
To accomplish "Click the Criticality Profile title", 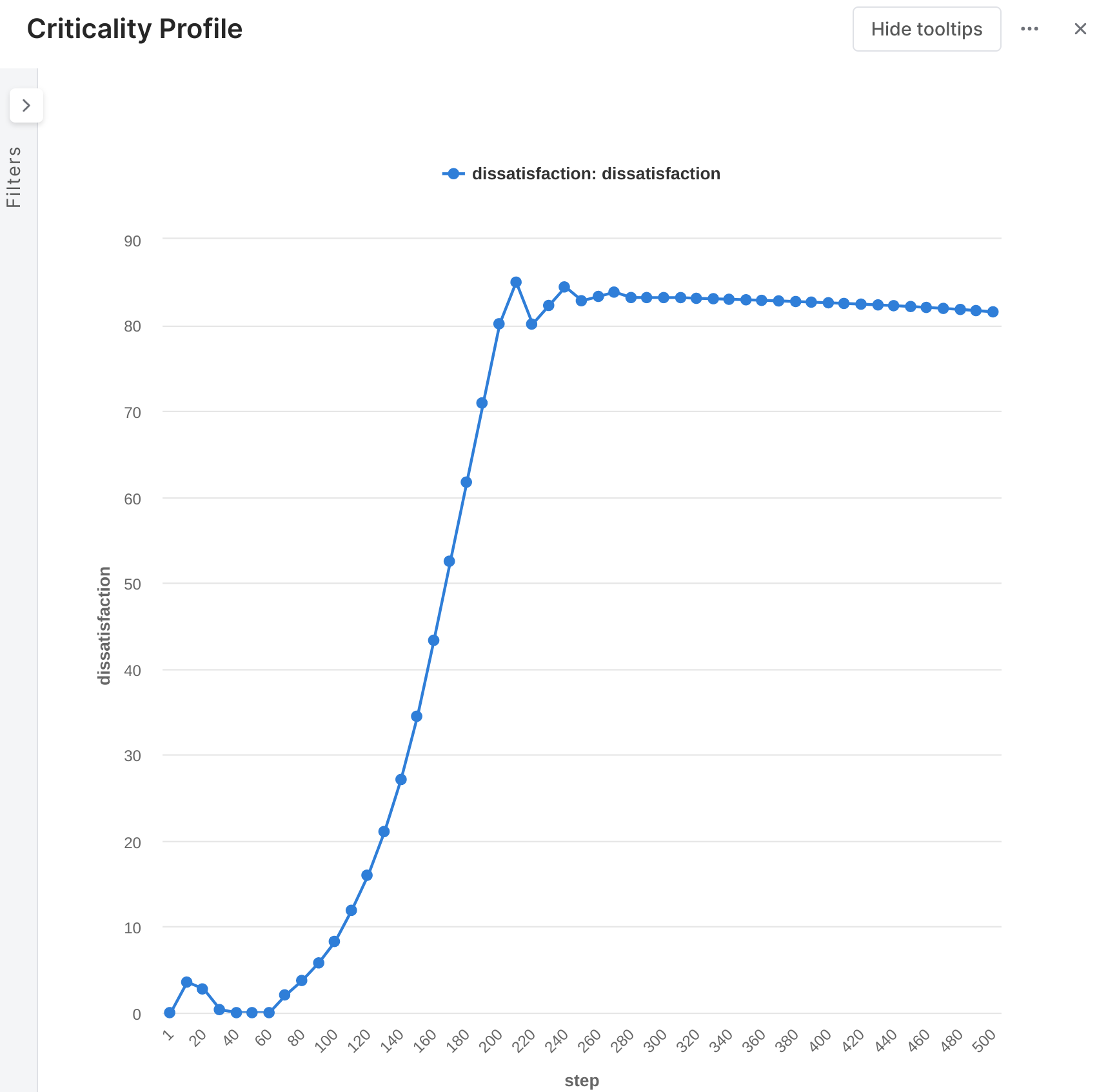I will pyautogui.click(x=135, y=29).
